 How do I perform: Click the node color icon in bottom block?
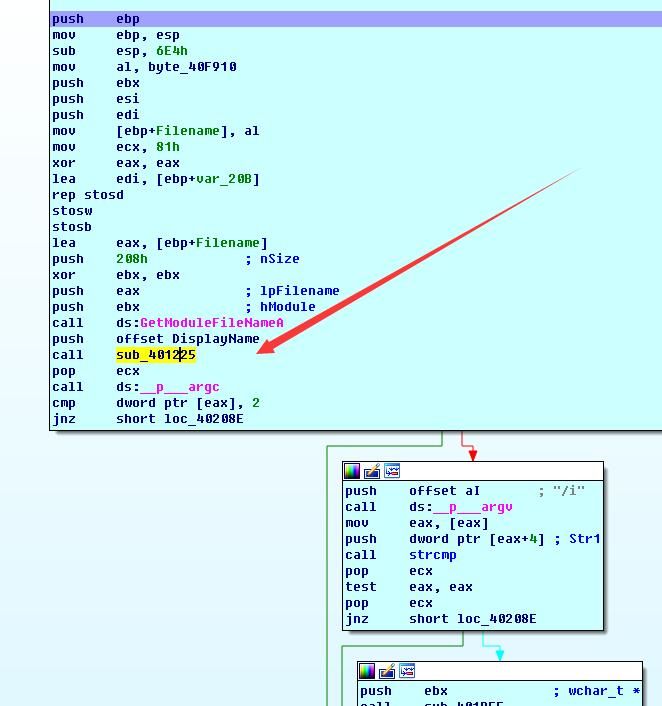click(367, 671)
